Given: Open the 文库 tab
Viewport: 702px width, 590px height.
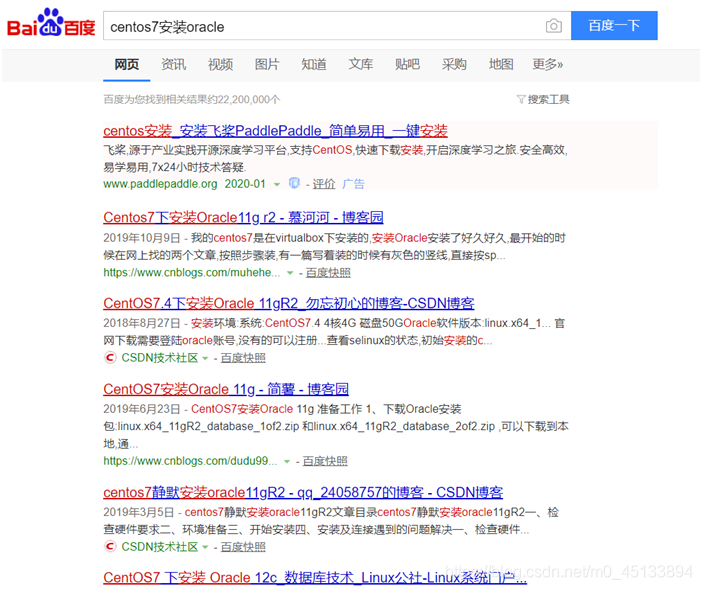Looking at the screenshot, I should [x=360, y=64].
